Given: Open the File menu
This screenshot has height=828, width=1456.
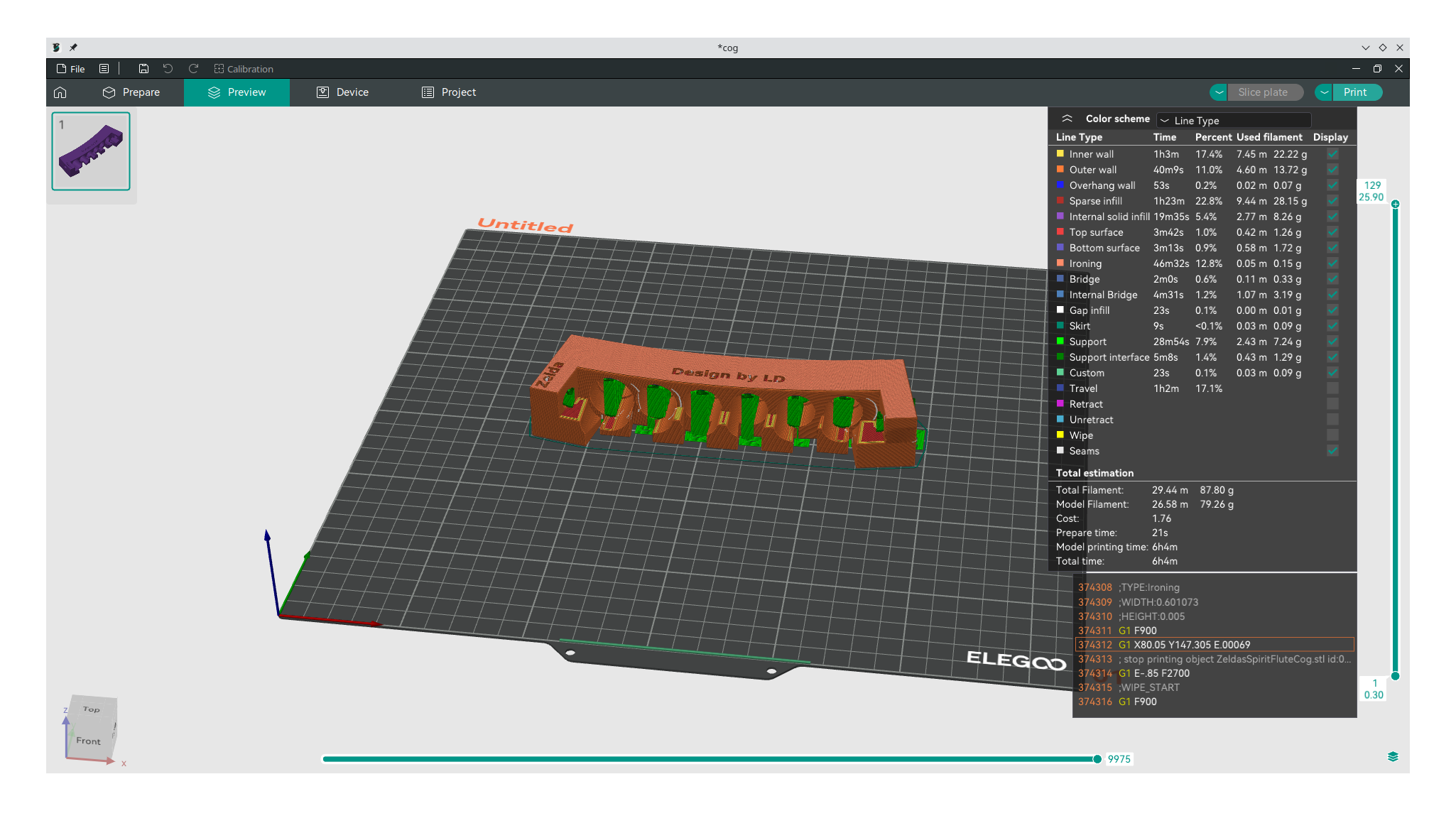Looking at the screenshot, I should point(71,69).
